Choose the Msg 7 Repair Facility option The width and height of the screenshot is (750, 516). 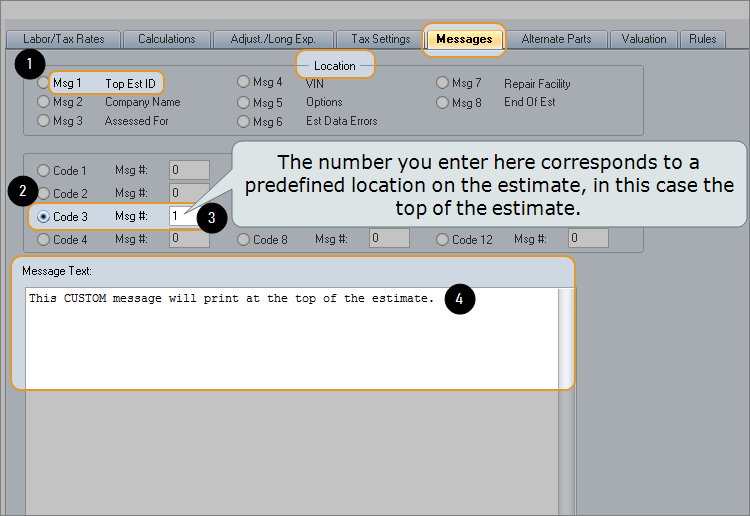coord(442,83)
